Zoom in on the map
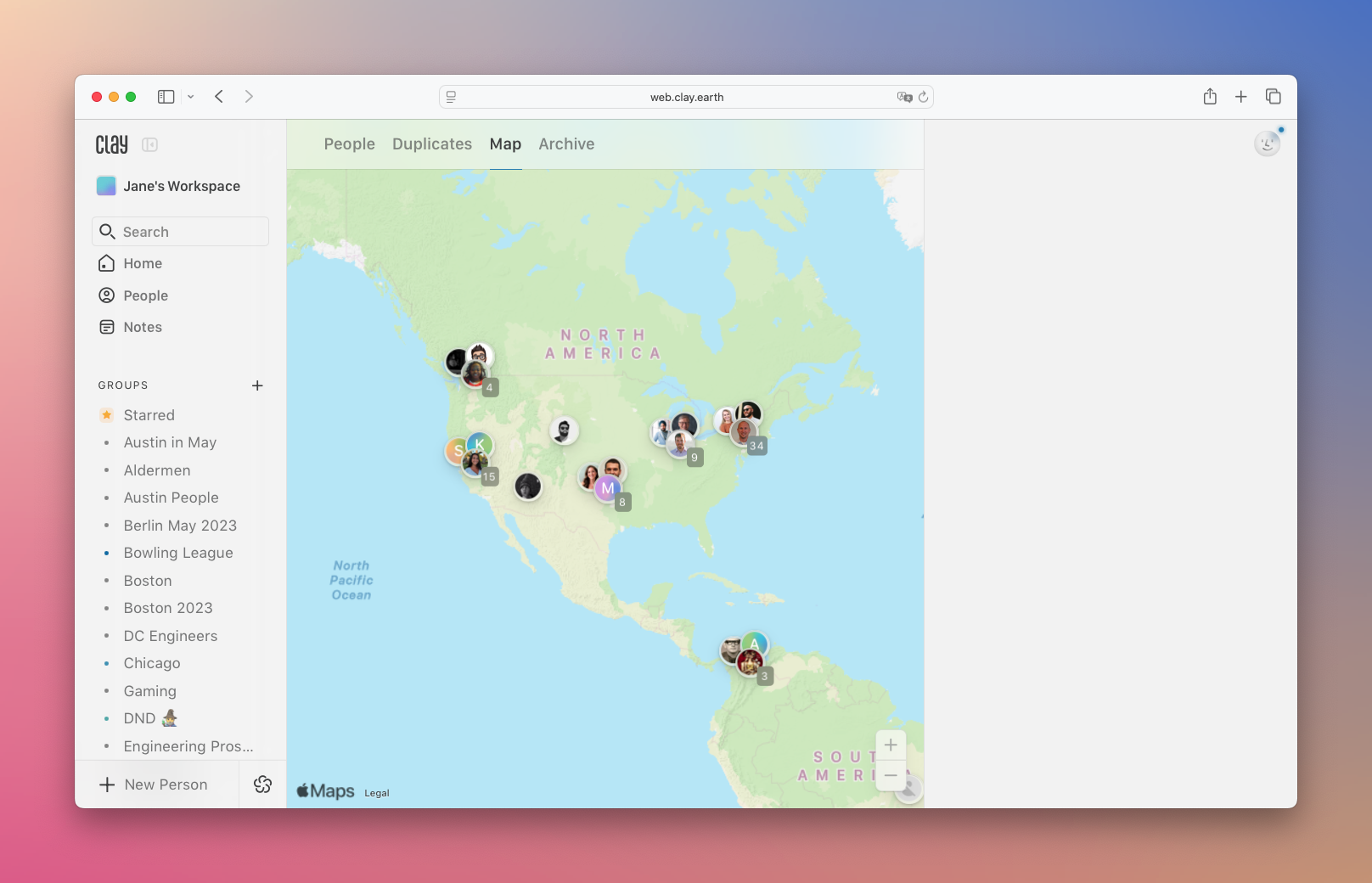The height and width of the screenshot is (883, 1372). [891, 745]
